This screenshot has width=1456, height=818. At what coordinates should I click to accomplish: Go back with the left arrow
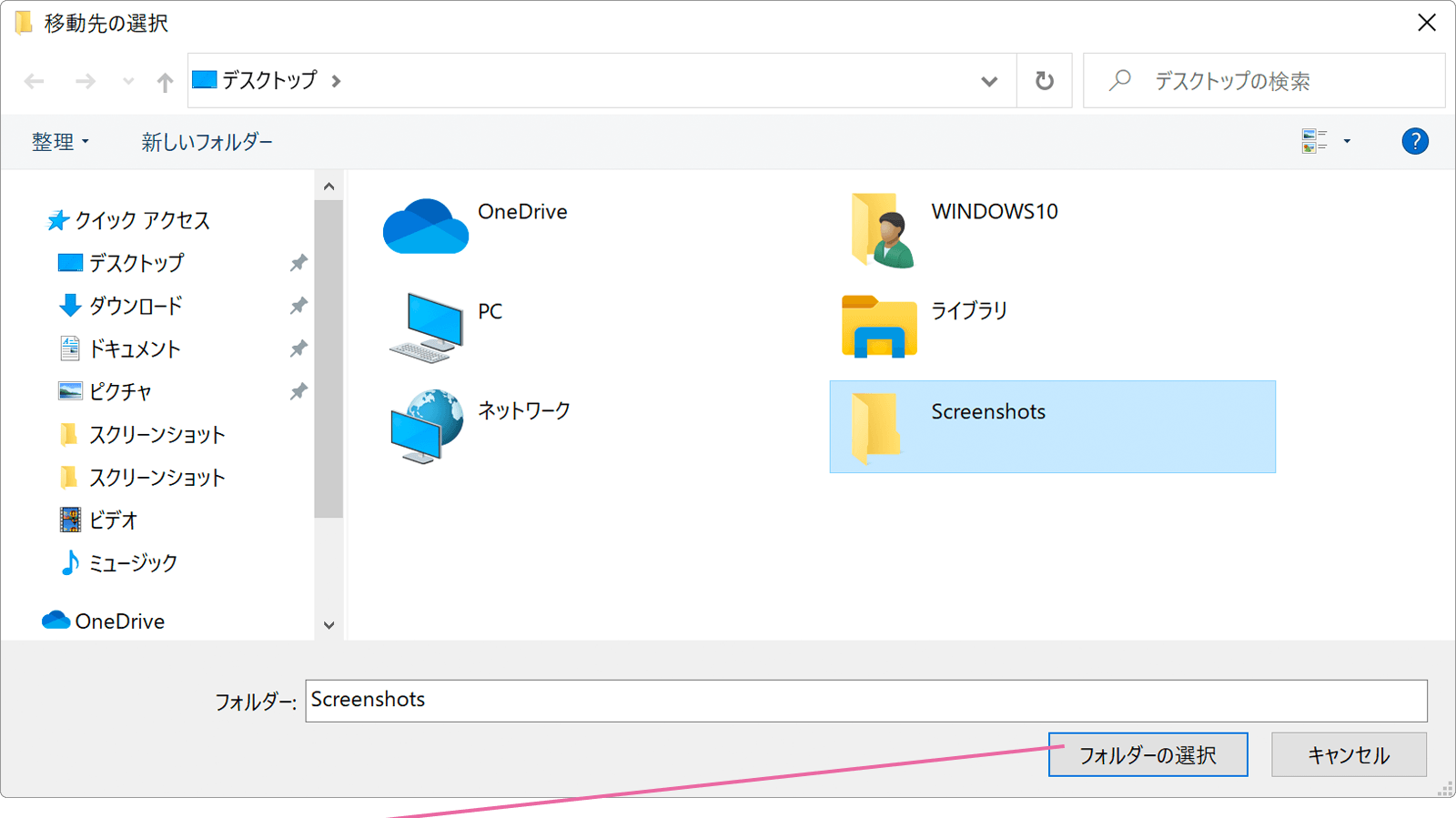coord(35,81)
